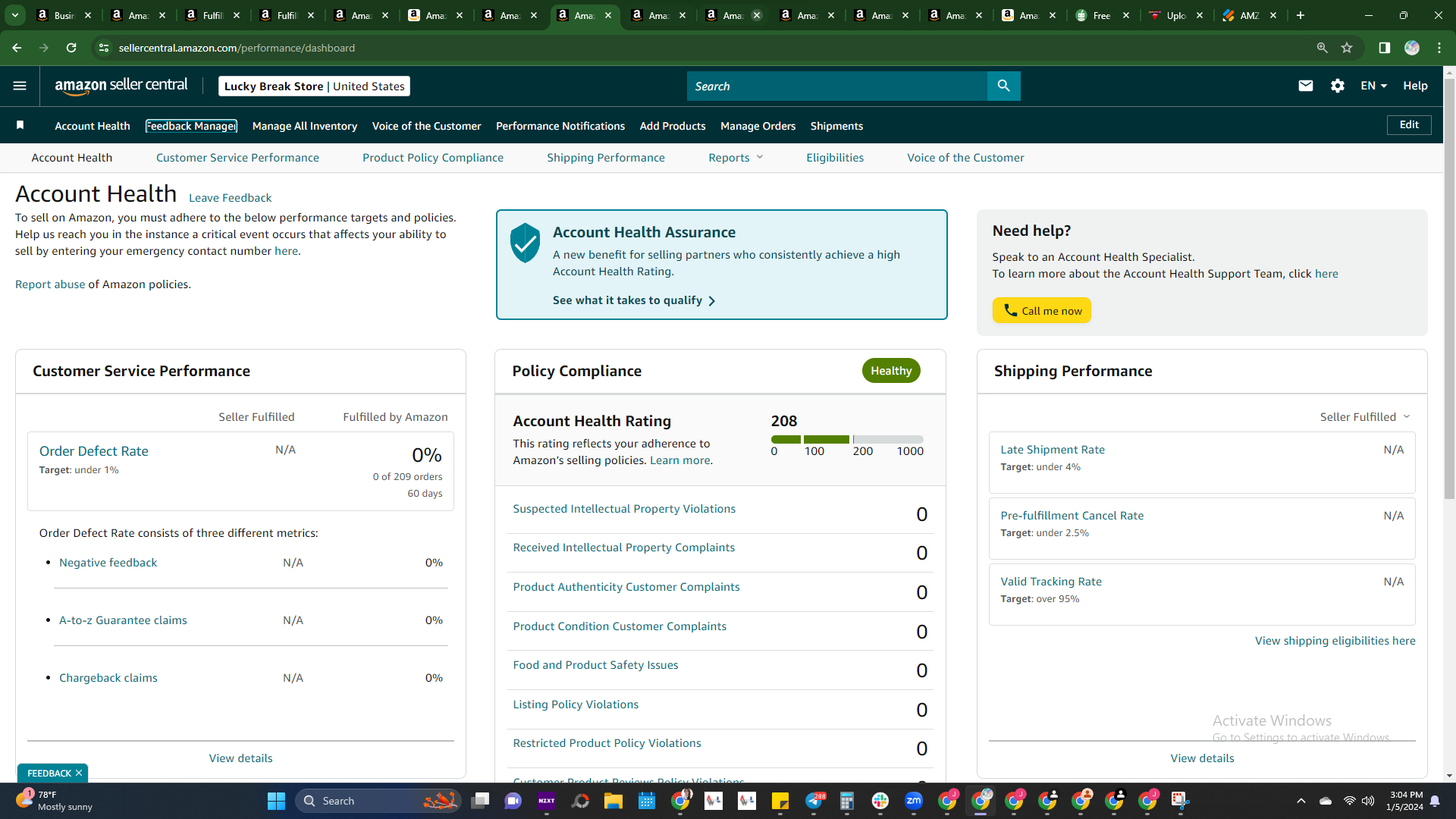Open the tab search dropdown arrow
Screen dimensions: 1456x819
[14, 15]
